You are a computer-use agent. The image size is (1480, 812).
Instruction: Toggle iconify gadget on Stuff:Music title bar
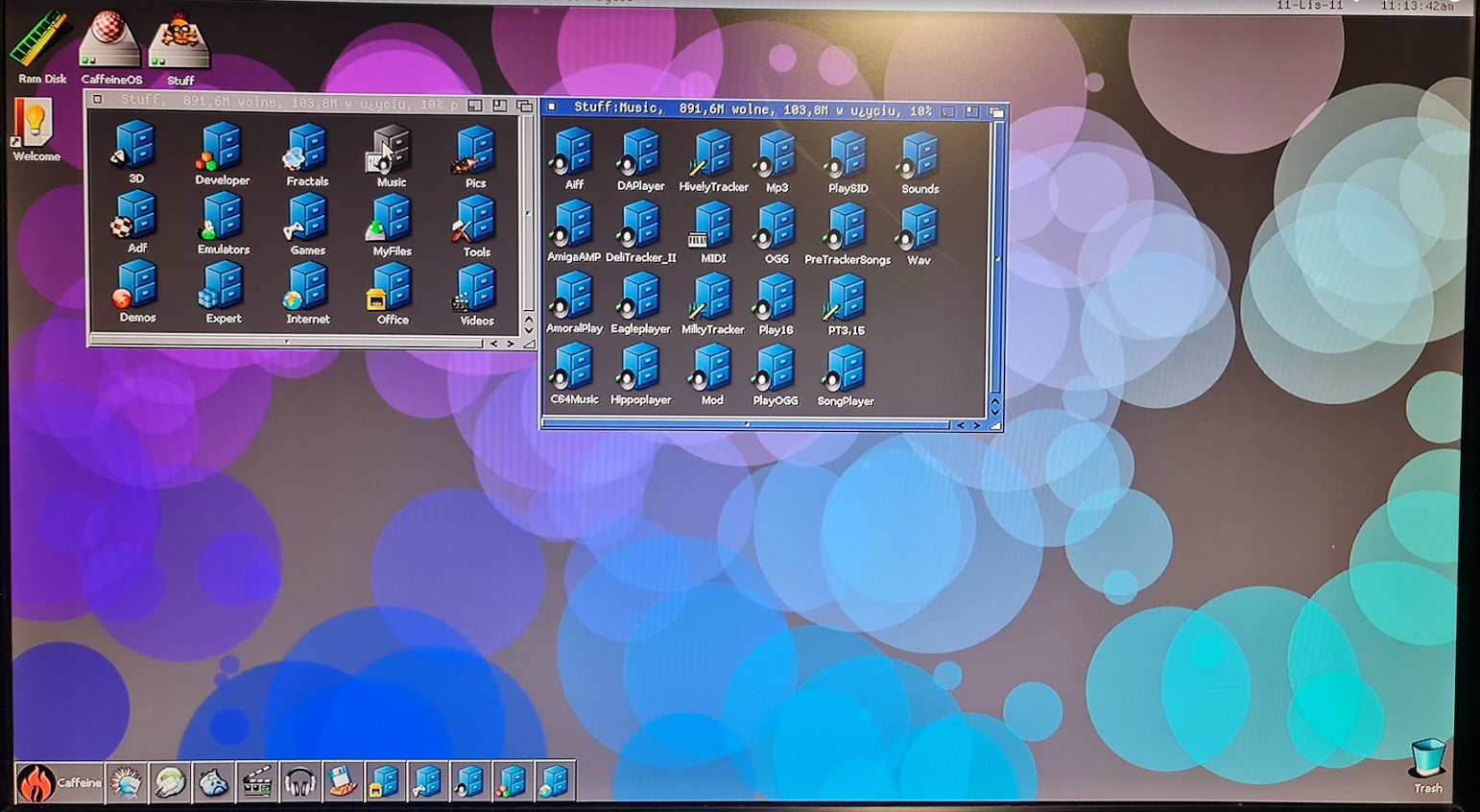click(948, 111)
